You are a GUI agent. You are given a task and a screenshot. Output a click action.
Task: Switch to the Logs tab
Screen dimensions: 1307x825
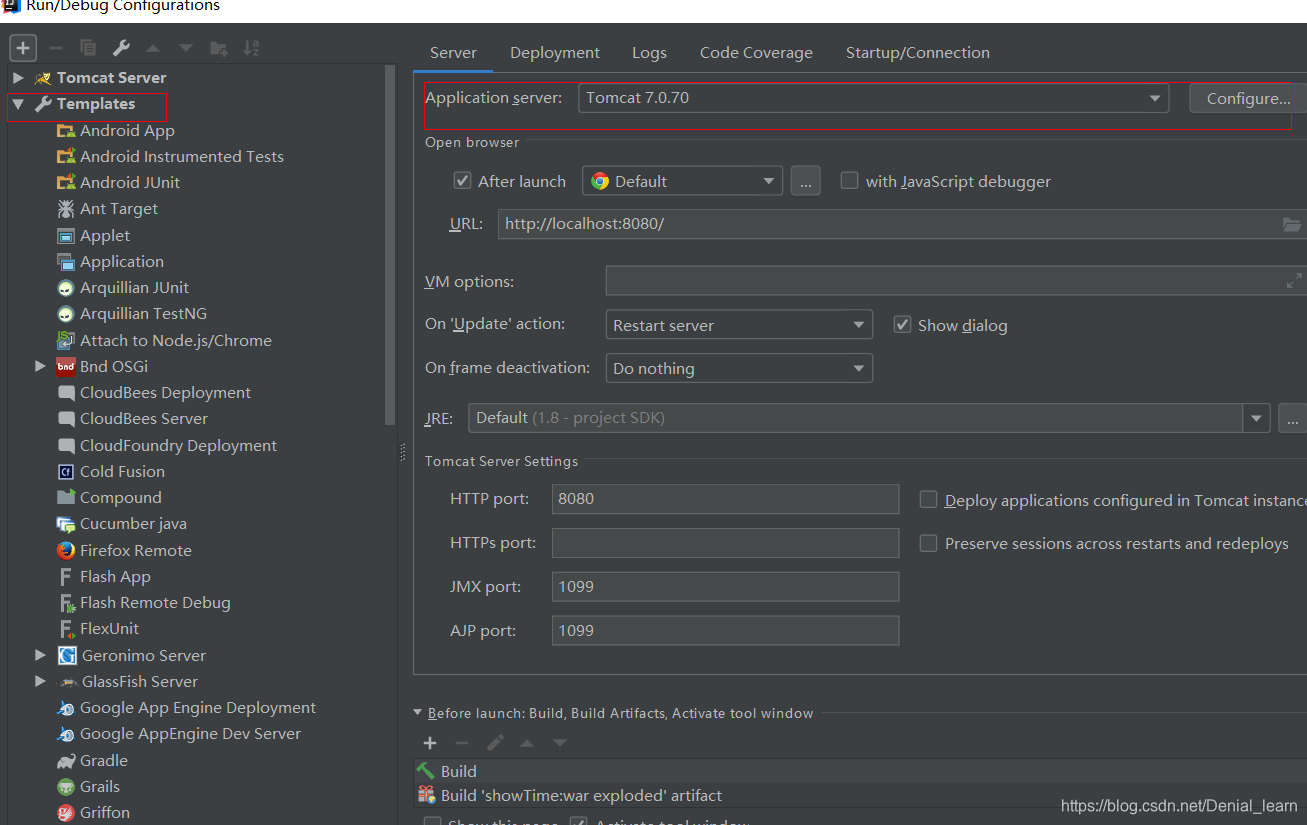coord(649,53)
